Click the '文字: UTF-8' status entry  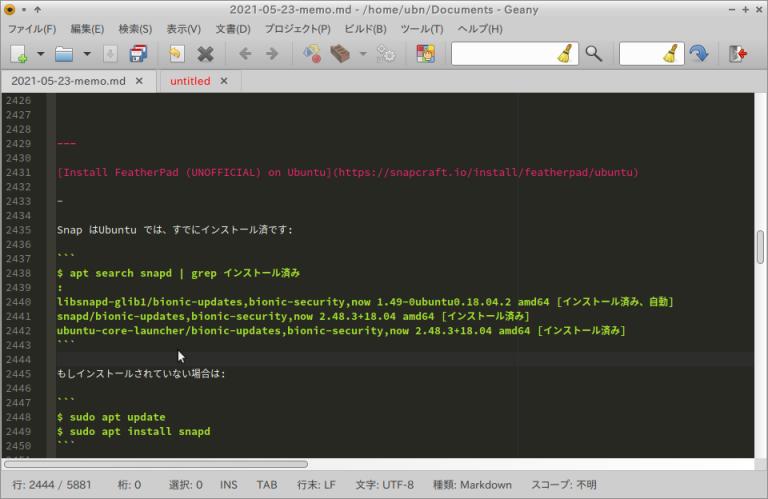coord(384,485)
